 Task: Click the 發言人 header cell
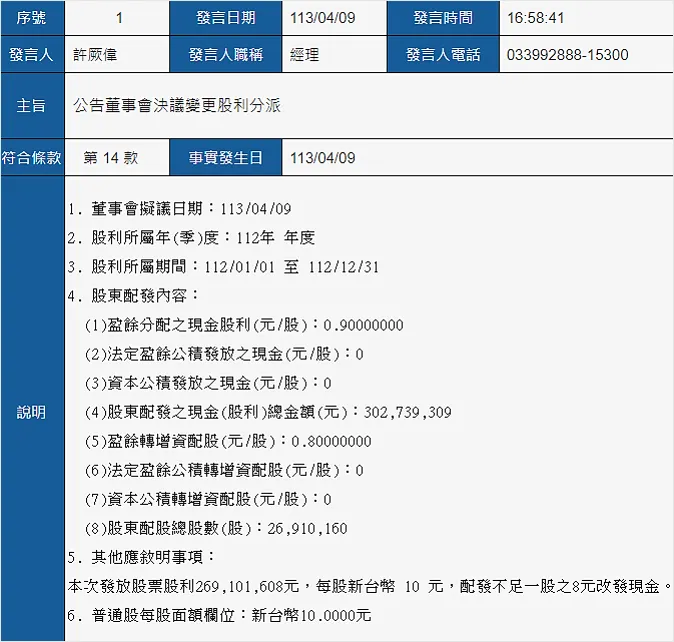32,55
